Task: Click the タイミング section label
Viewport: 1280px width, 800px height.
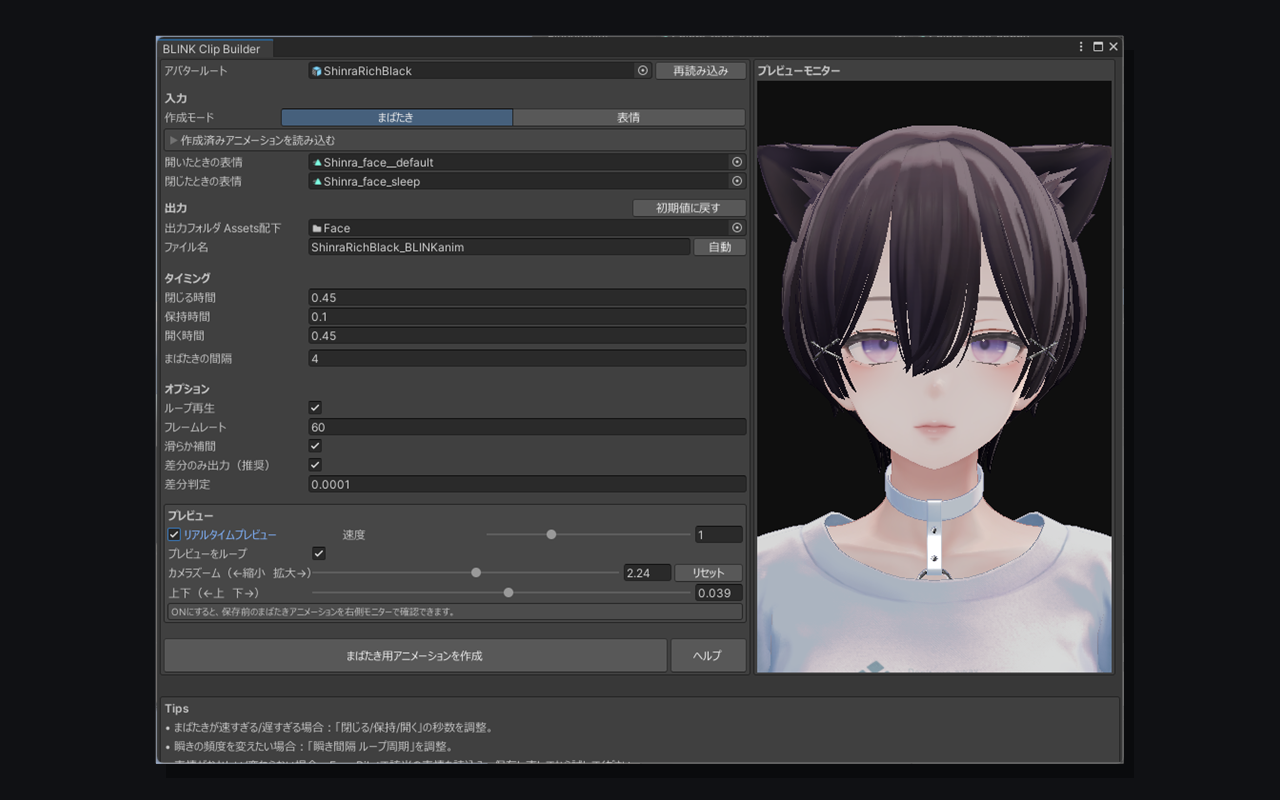Action: (x=187, y=278)
